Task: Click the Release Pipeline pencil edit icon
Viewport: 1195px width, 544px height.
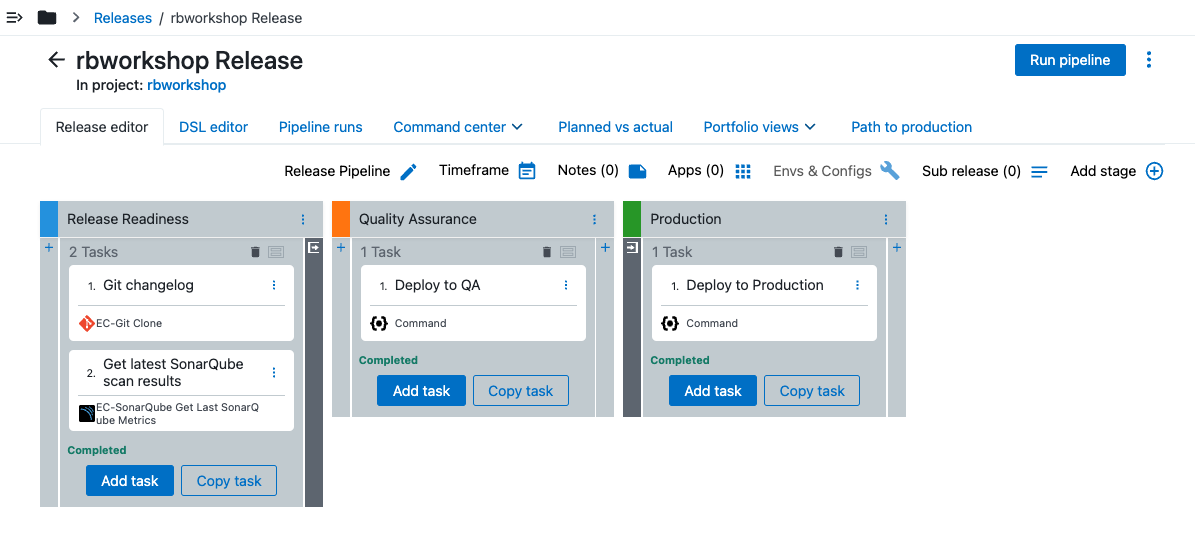Action: pyautogui.click(x=408, y=172)
